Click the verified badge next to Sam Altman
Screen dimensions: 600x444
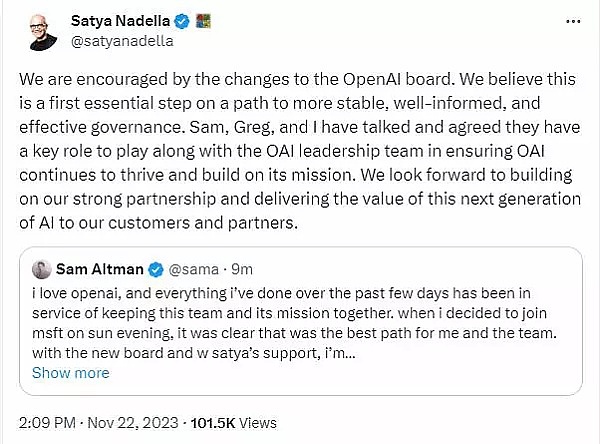pyautogui.click(x=157, y=269)
